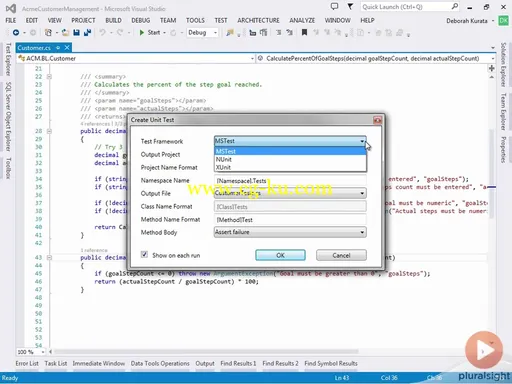Click the New Project toolbar icon
The width and height of the screenshot is (512, 384).
click(48, 33)
